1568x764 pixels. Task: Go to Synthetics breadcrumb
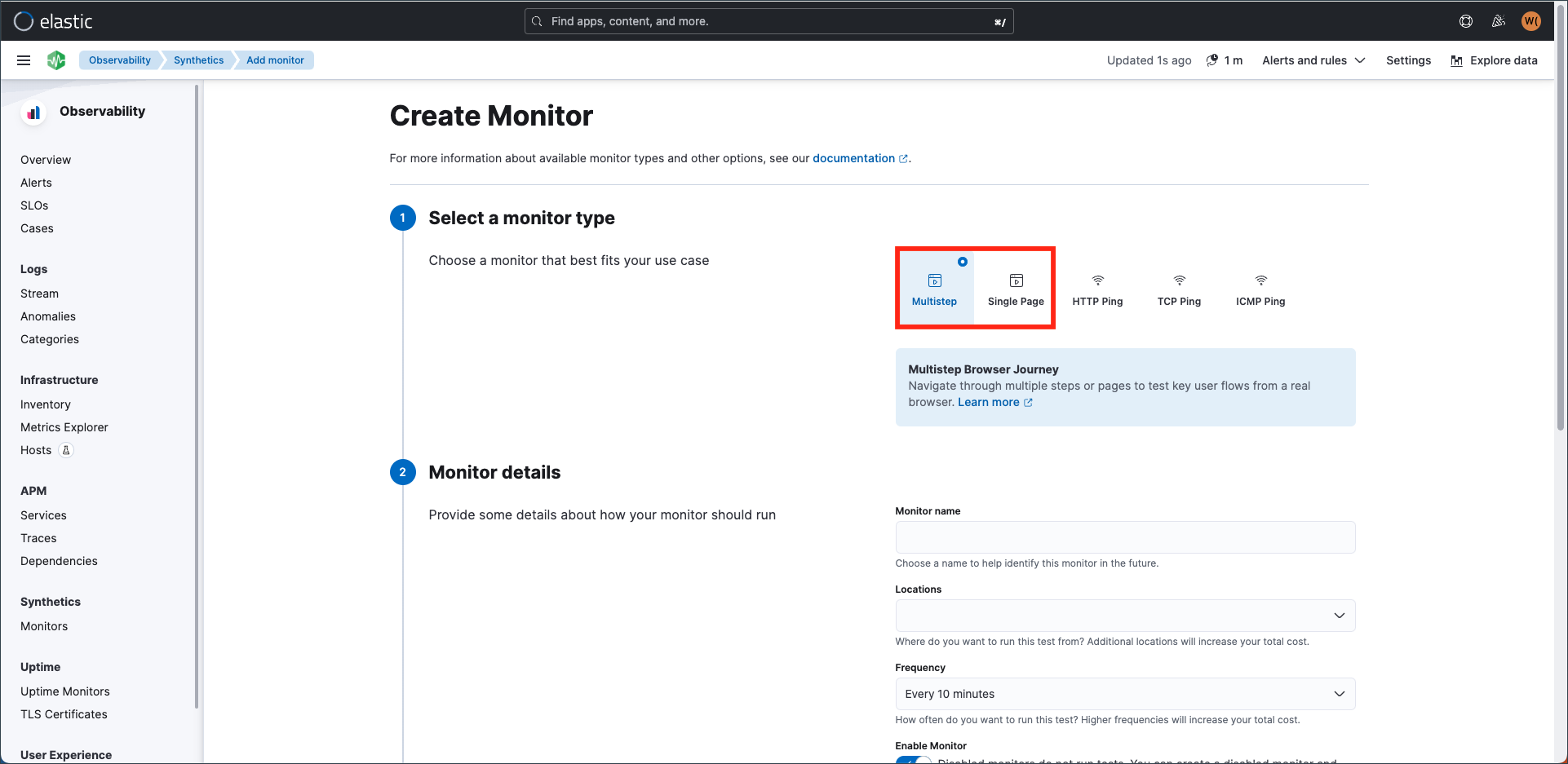click(x=198, y=60)
